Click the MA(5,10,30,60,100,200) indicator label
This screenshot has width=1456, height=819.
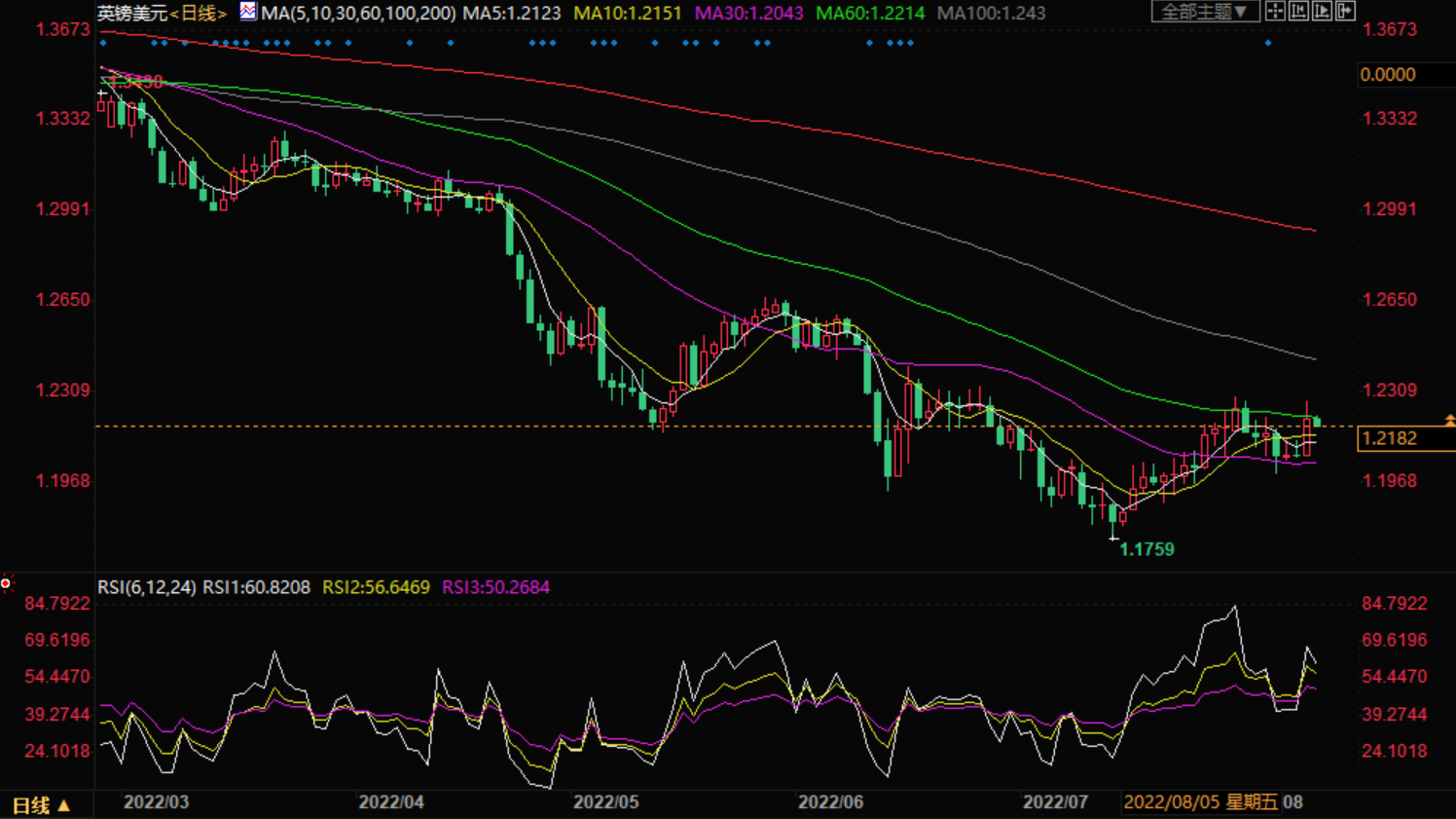point(357,14)
